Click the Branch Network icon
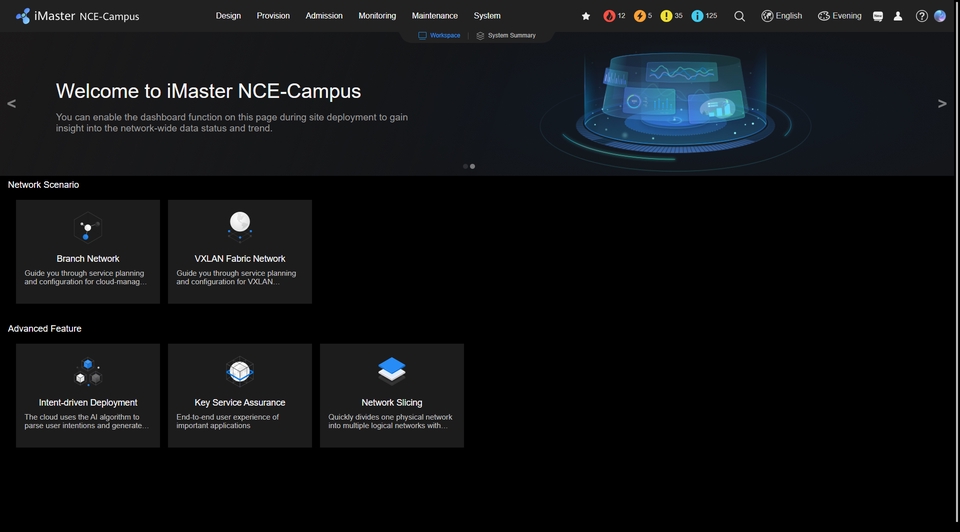 (88, 228)
